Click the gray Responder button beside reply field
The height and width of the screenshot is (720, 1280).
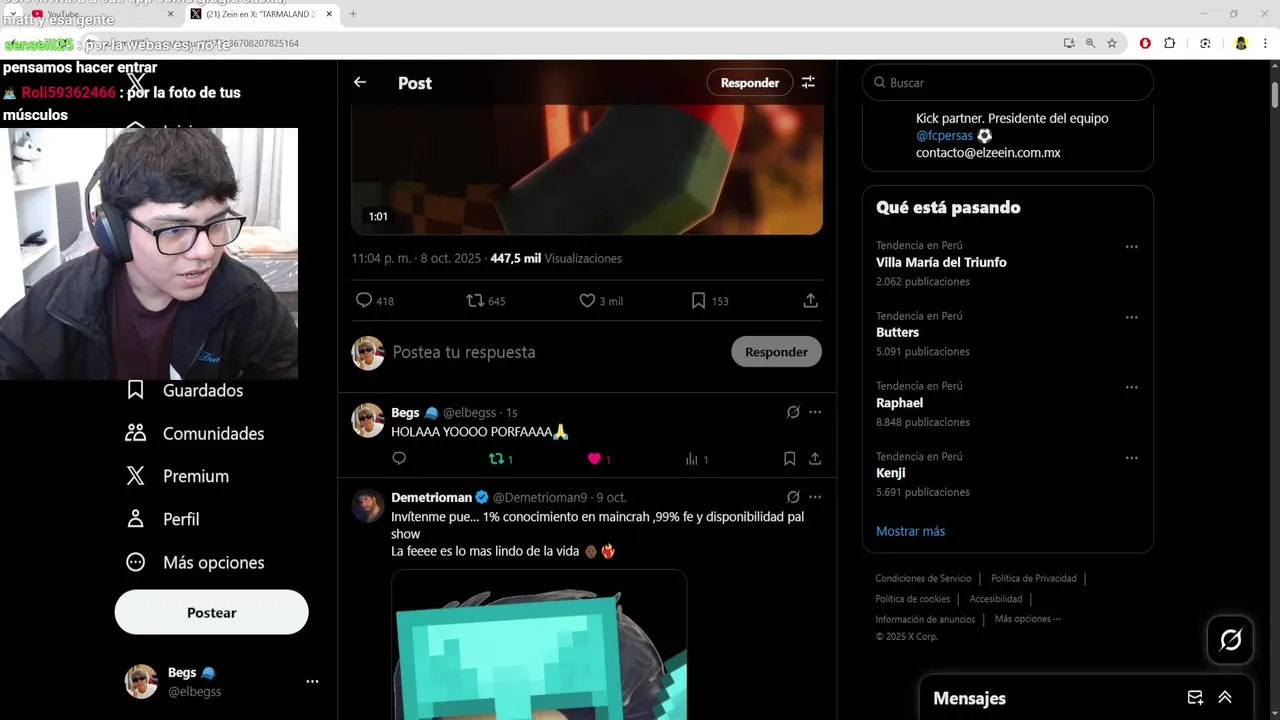(776, 352)
